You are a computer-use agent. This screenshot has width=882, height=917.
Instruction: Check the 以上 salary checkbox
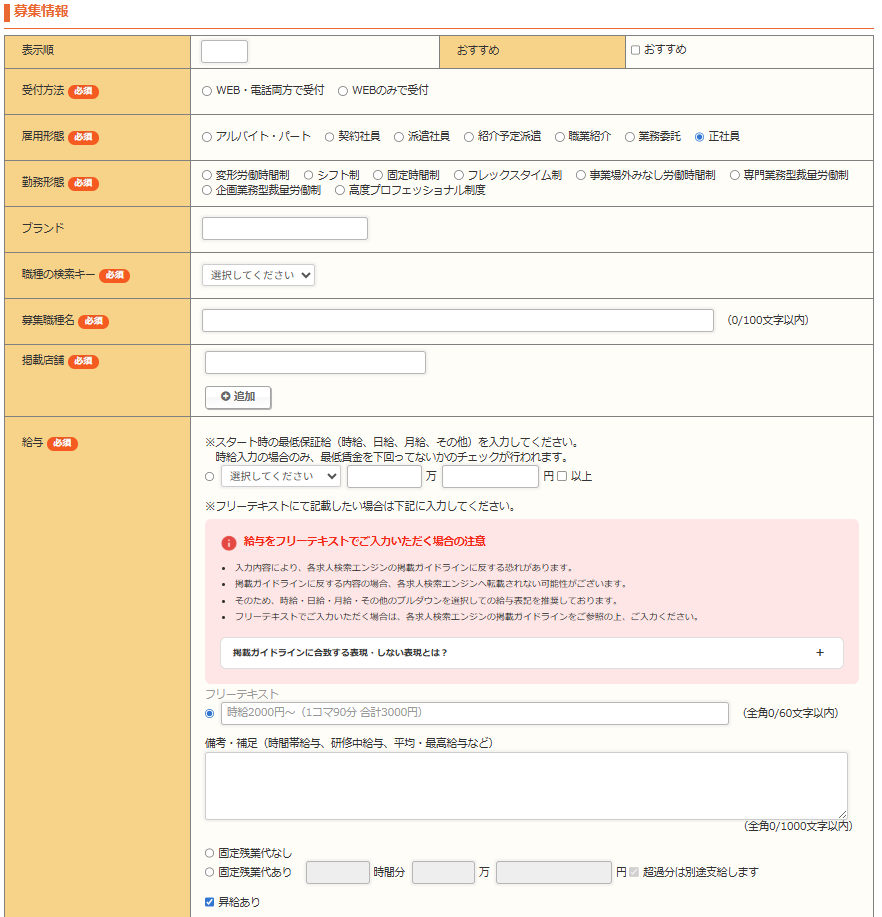pyautogui.click(x=562, y=476)
